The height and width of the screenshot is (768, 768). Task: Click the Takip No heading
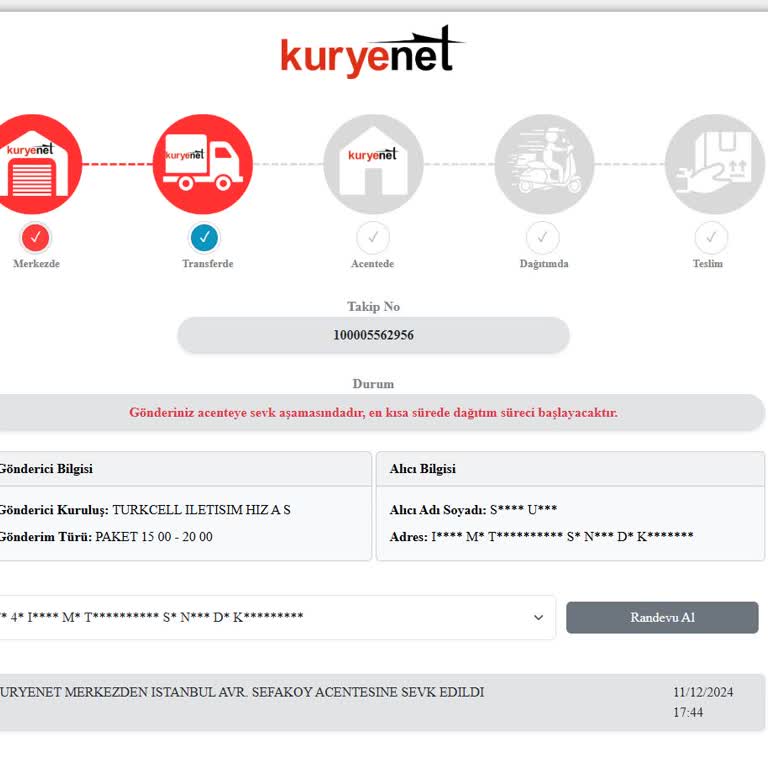[373, 307]
